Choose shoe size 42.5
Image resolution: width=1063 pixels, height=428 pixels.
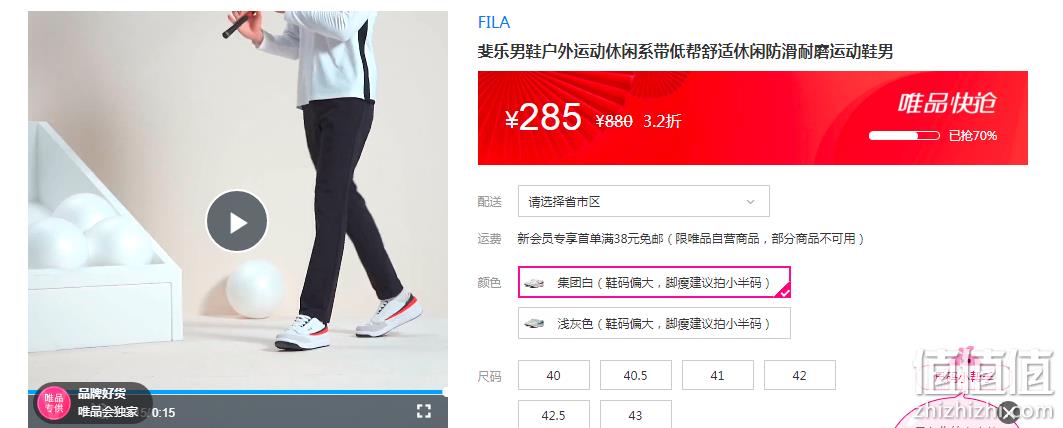click(x=554, y=414)
